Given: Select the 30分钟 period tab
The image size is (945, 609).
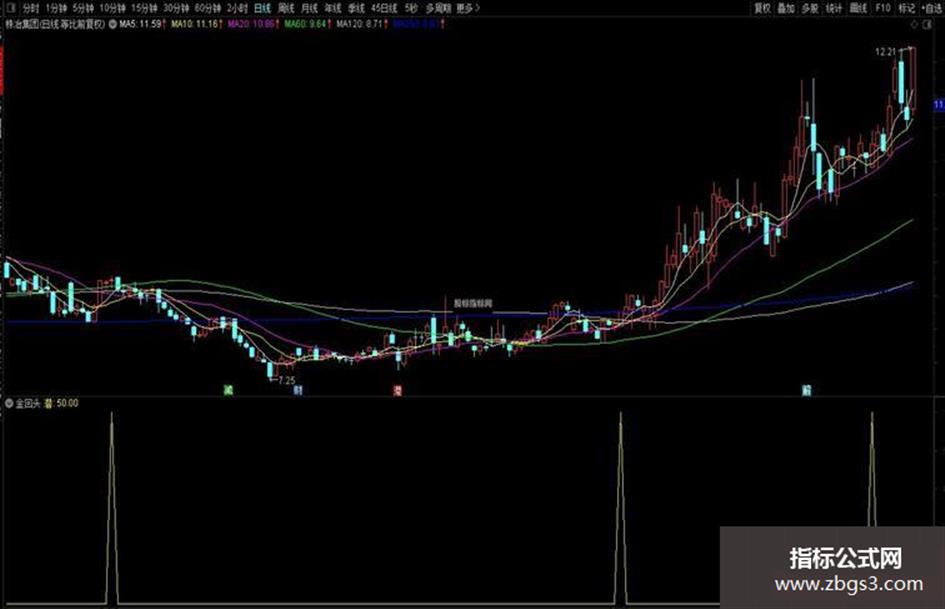Looking at the screenshot, I should (176, 8).
